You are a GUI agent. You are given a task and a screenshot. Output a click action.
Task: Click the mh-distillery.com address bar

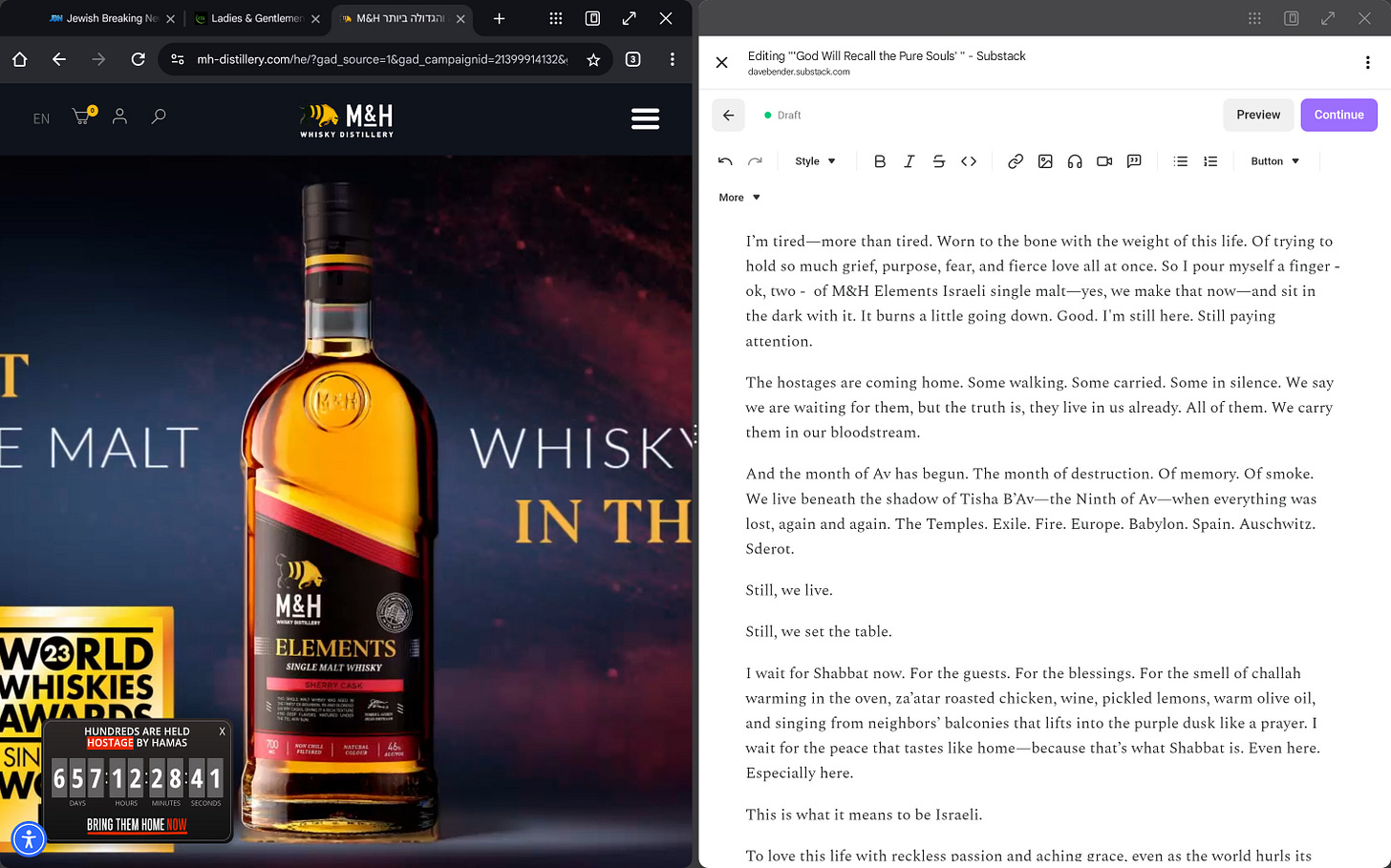pos(382,59)
